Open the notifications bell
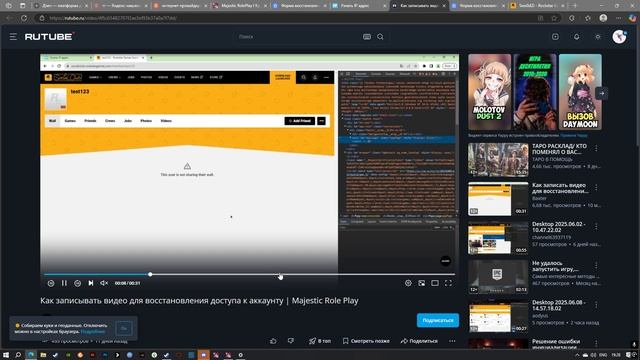640x360 pixels. point(576,37)
